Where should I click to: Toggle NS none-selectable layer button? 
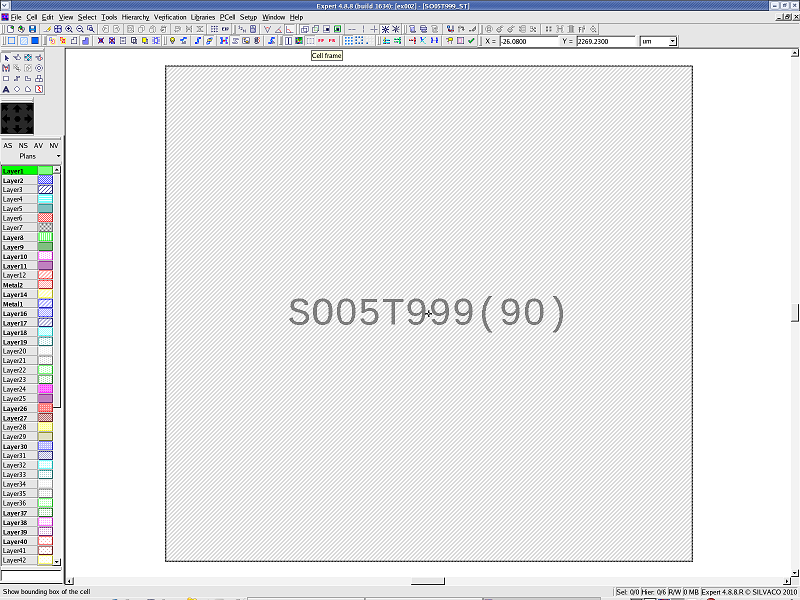23,146
